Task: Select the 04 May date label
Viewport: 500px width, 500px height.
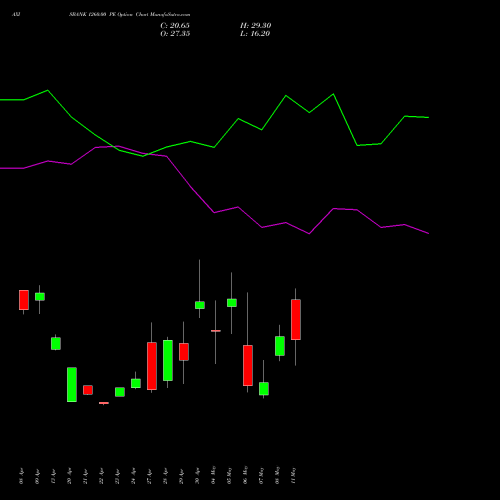Action: pos(213,475)
